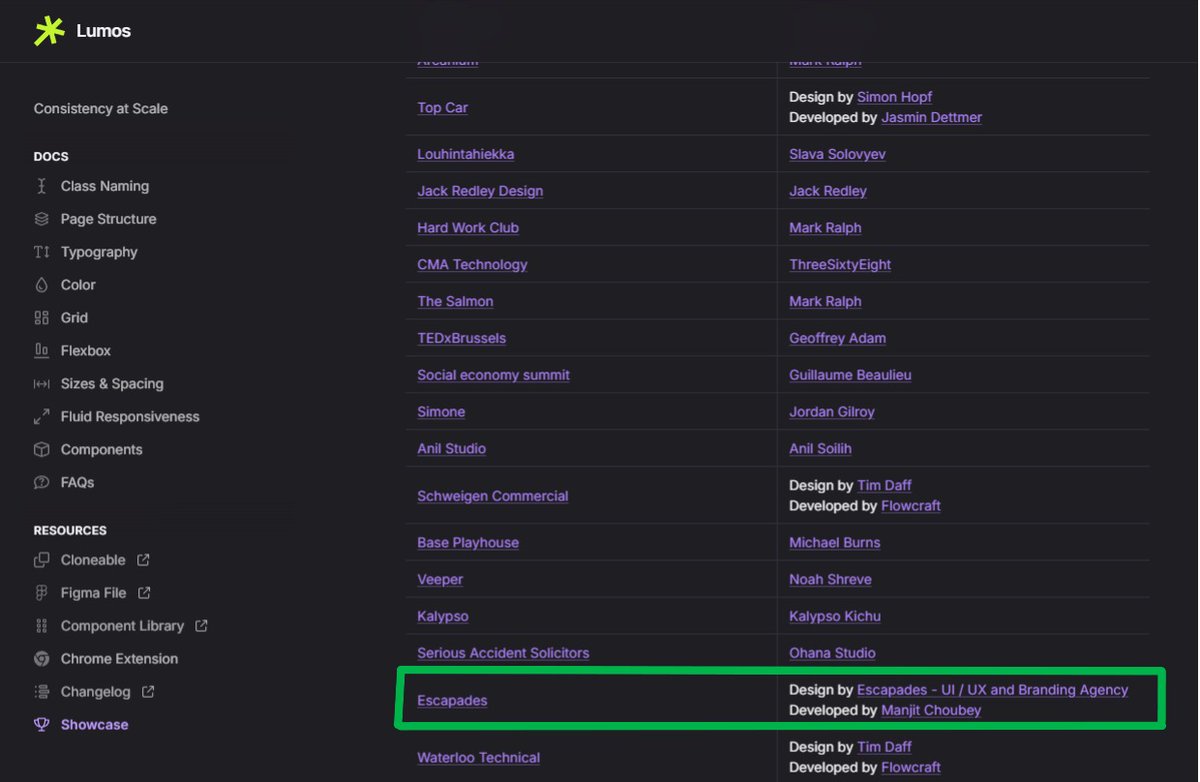Open the Top Car showcase link
The image size is (1200, 782).
click(443, 108)
